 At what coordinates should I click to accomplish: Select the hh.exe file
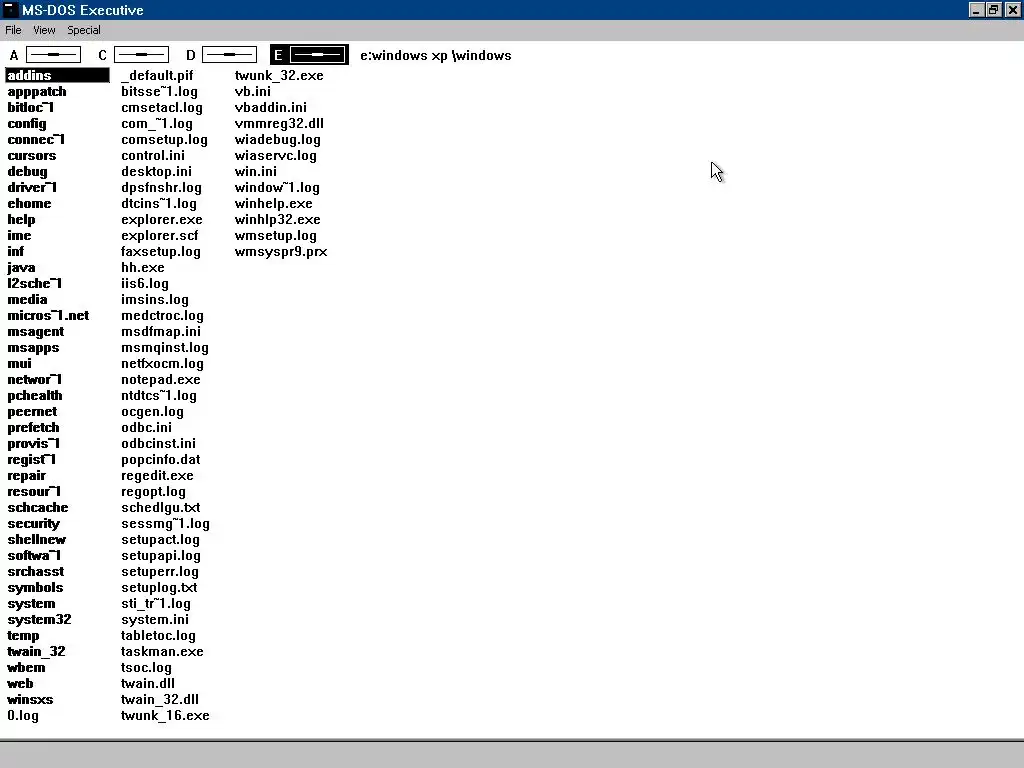pyautogui.click(x=142, y=267)
